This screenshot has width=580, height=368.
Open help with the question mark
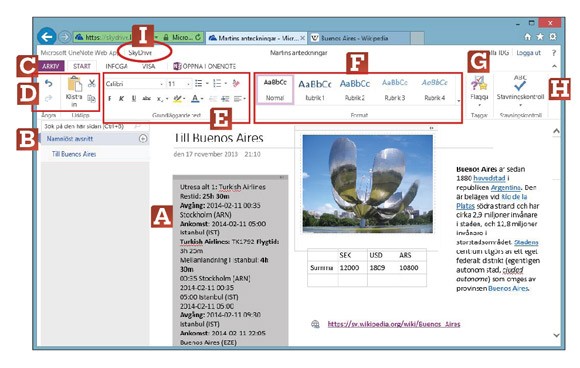point(554,53)
